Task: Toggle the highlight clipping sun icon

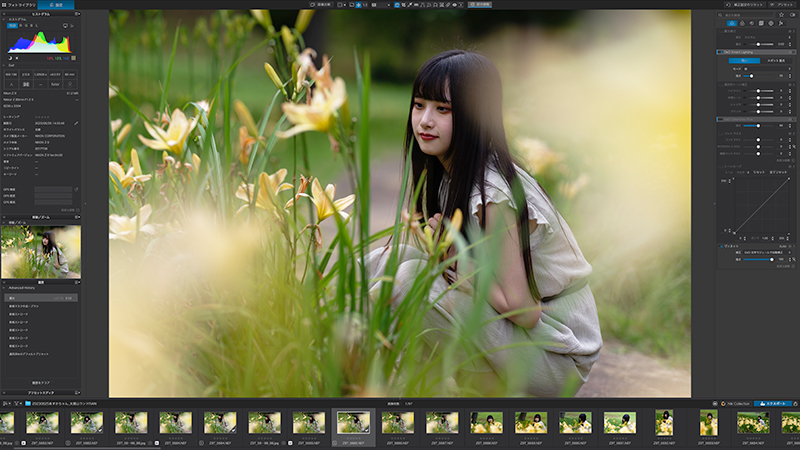Action: [17, 58]
